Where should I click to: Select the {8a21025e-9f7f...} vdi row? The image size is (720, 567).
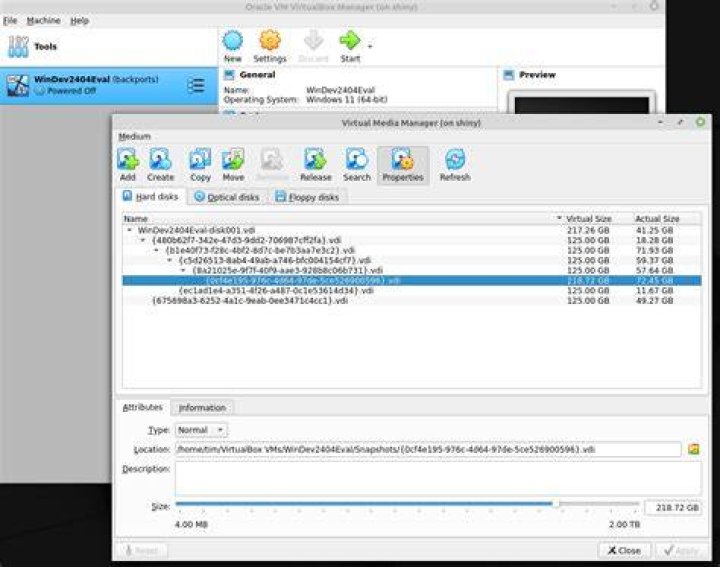(x=412, y=270)
